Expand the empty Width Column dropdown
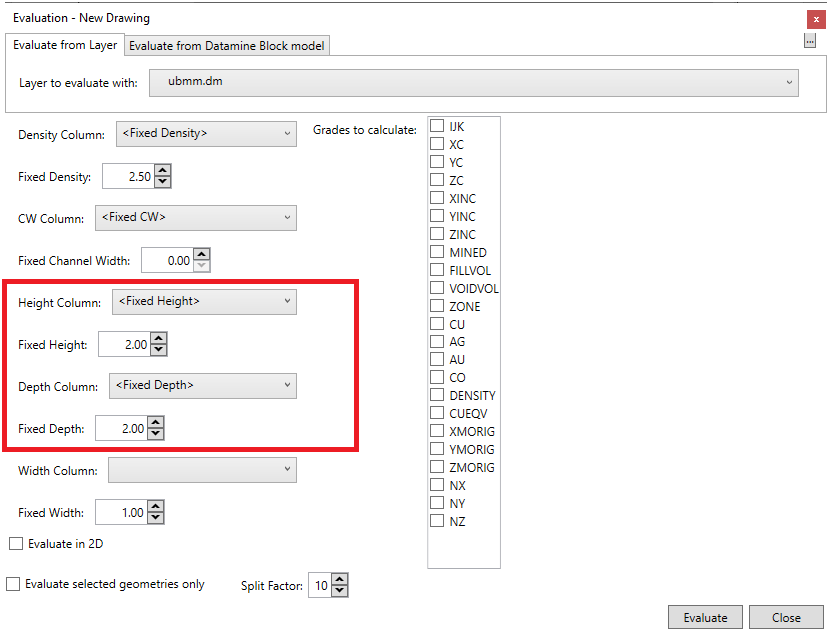This screenshot has height=636, width=834. (x=202, y=470)
